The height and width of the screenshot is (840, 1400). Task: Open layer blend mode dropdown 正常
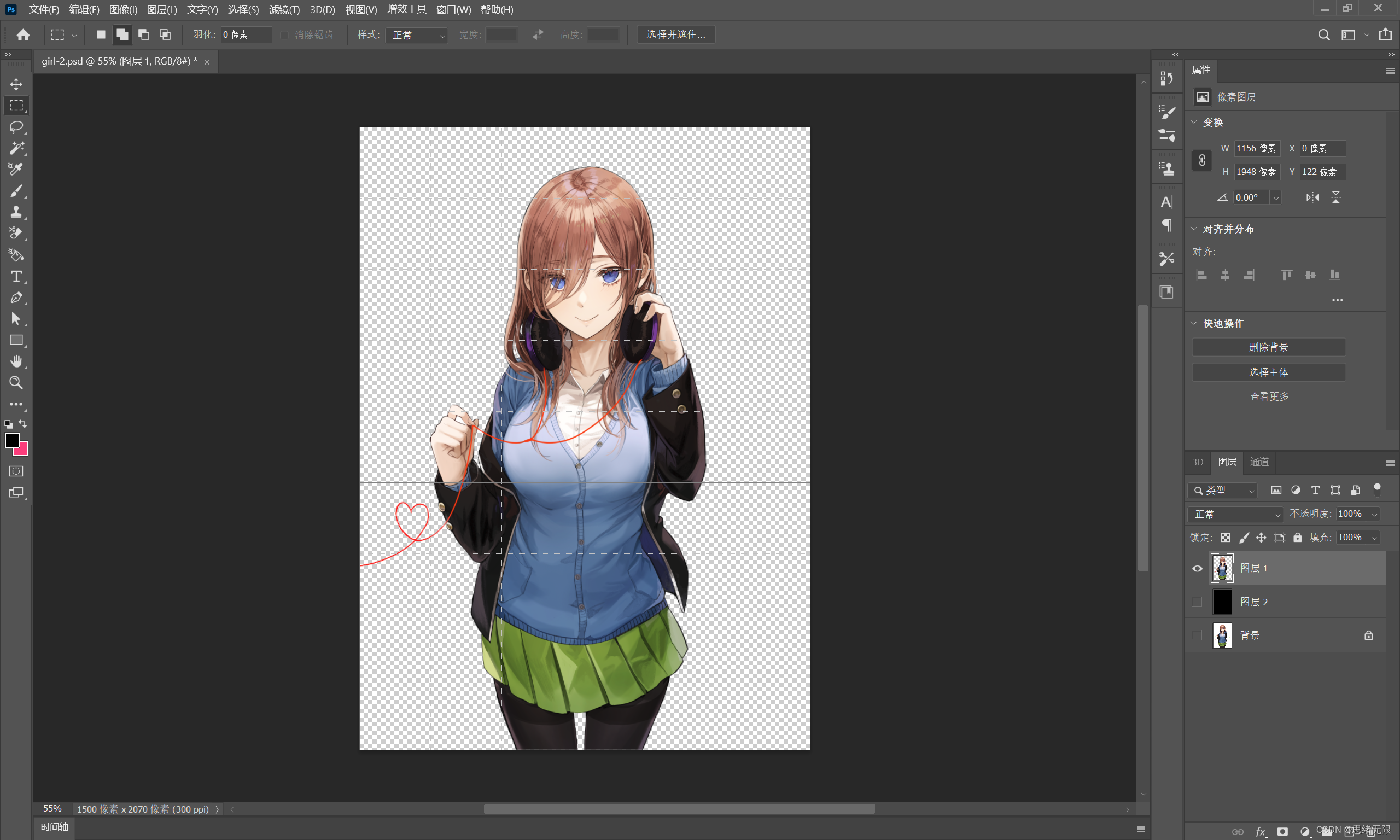pyautogui.click(x=1235, y=514)
